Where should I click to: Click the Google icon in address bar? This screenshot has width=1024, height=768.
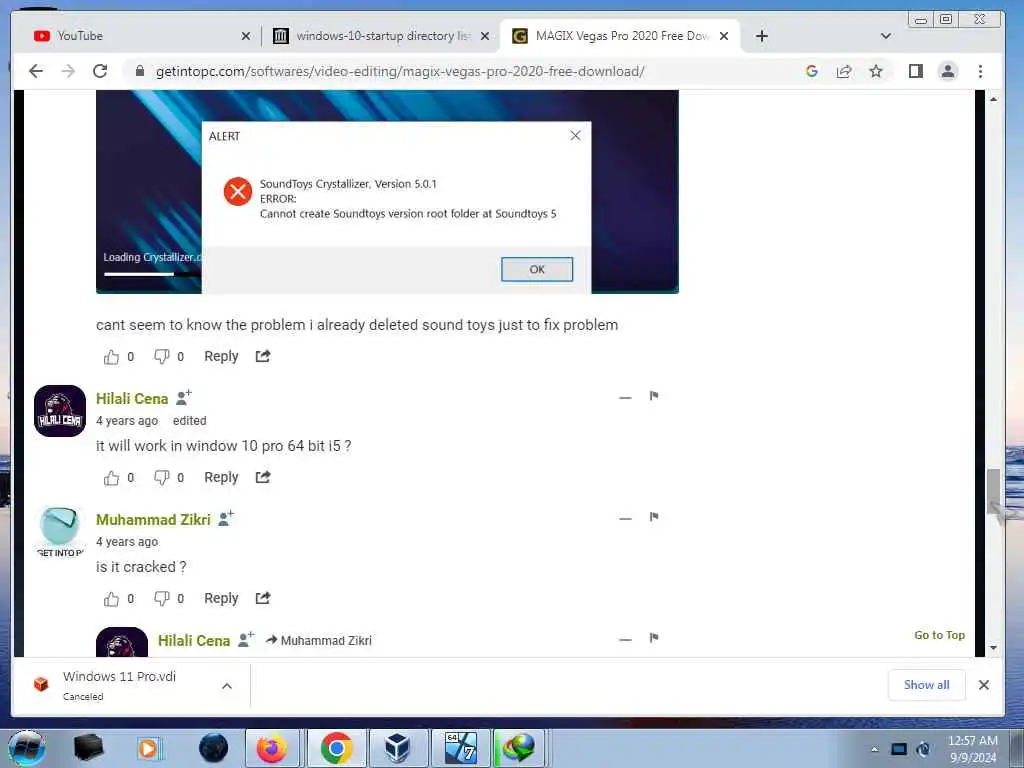tap(812, 71)
